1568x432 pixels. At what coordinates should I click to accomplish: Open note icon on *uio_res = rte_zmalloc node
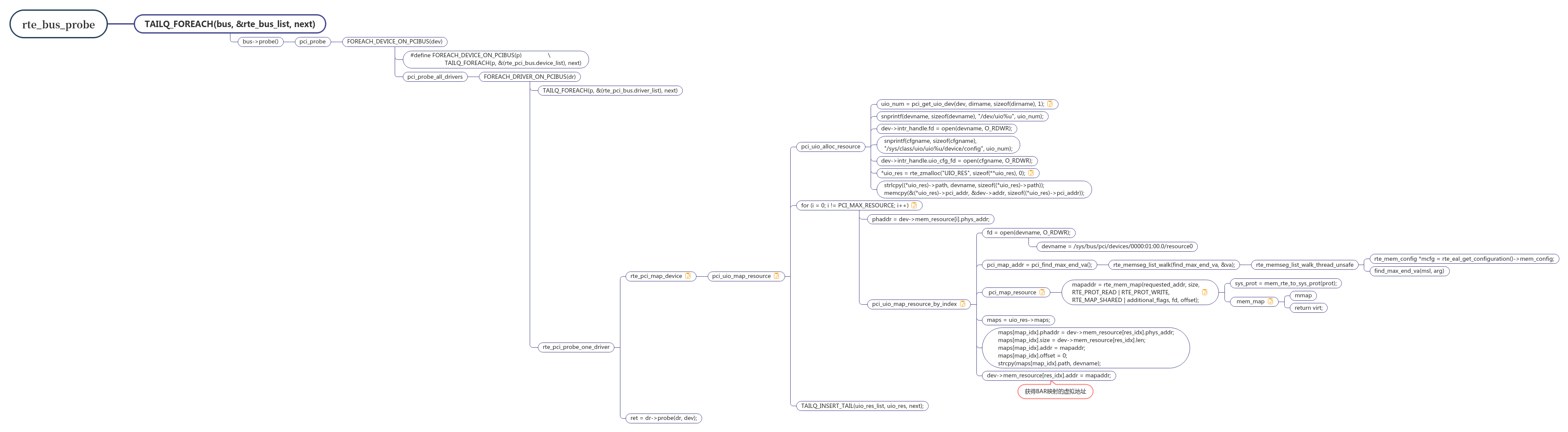click(x=1031, y=173)
